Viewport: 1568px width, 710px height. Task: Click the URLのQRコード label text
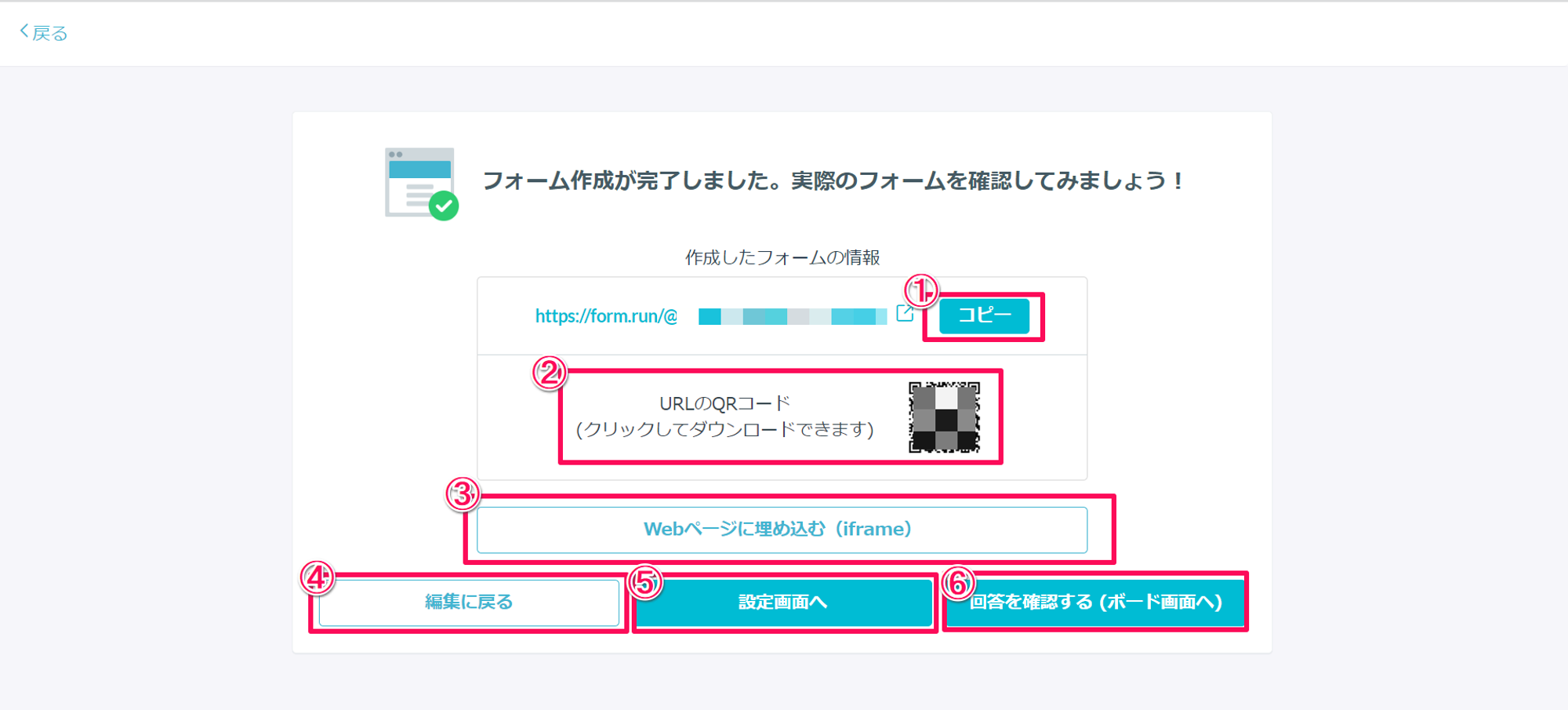(x=724, y=404)
